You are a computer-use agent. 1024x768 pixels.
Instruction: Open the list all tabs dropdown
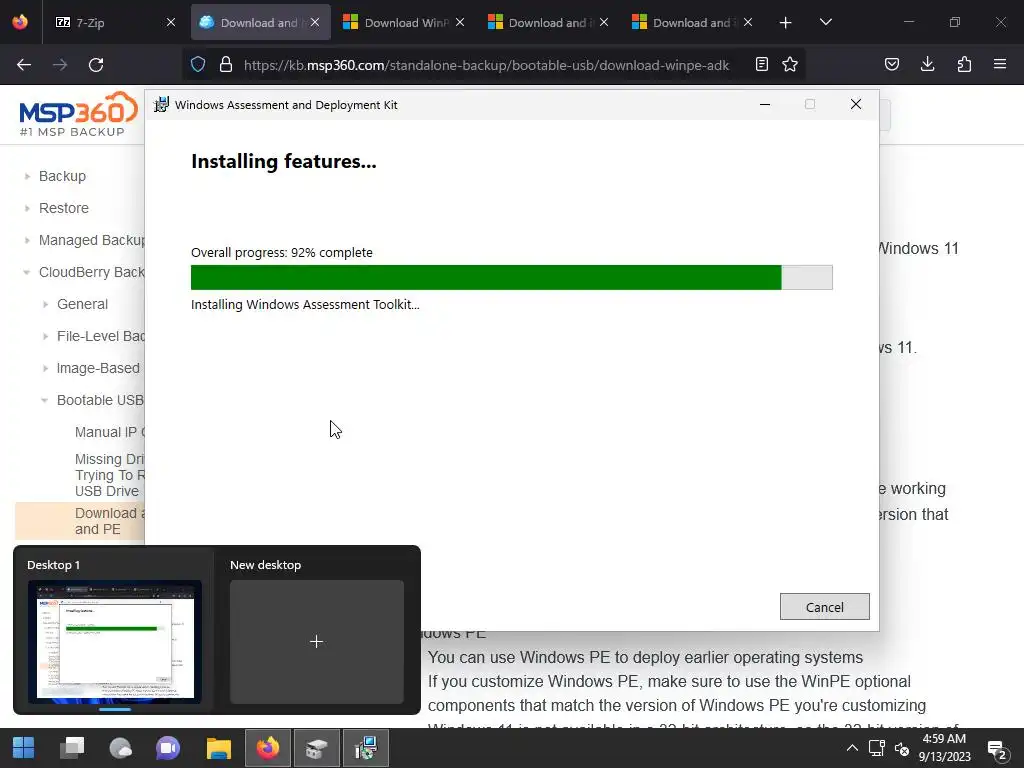click(x=825, y=22)
